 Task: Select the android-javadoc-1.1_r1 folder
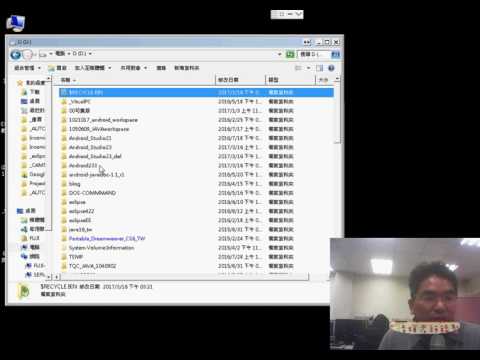pyautogui.click(x=96, y=175)
